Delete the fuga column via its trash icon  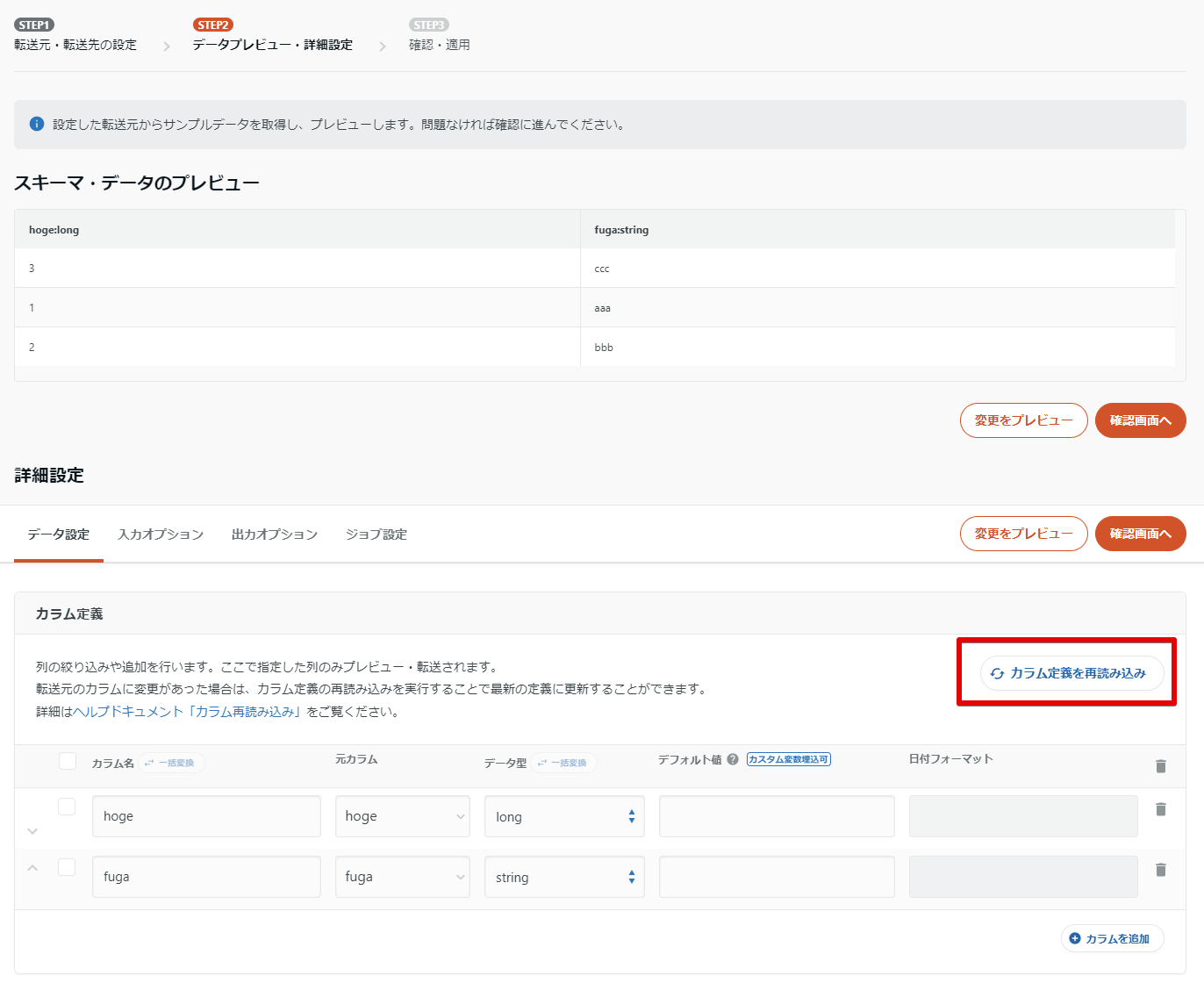(x=1160, y=870)
